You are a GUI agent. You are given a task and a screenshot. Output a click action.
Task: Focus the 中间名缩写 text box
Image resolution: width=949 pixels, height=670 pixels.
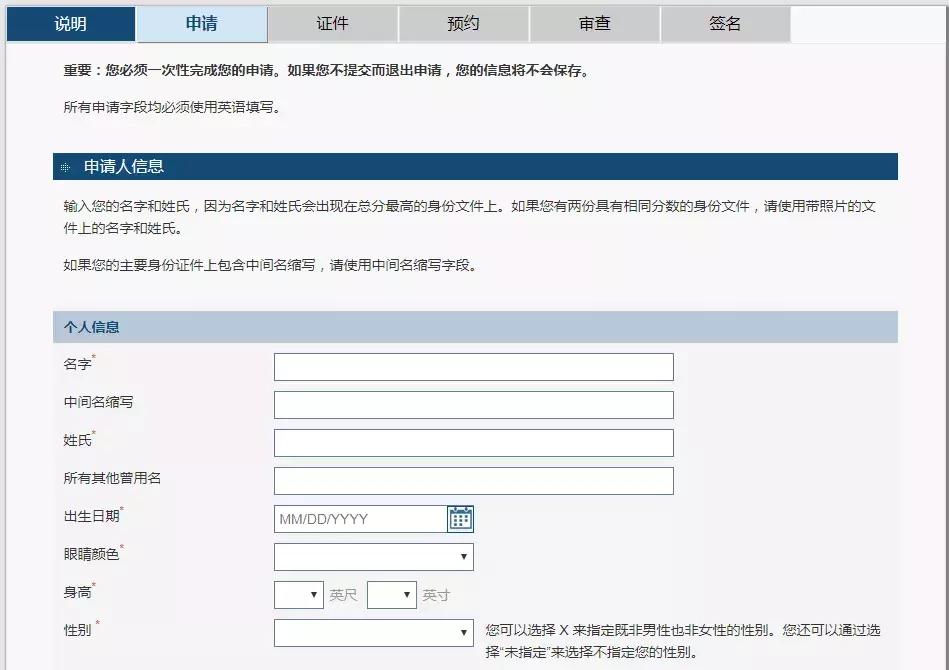tap(473, 404)
